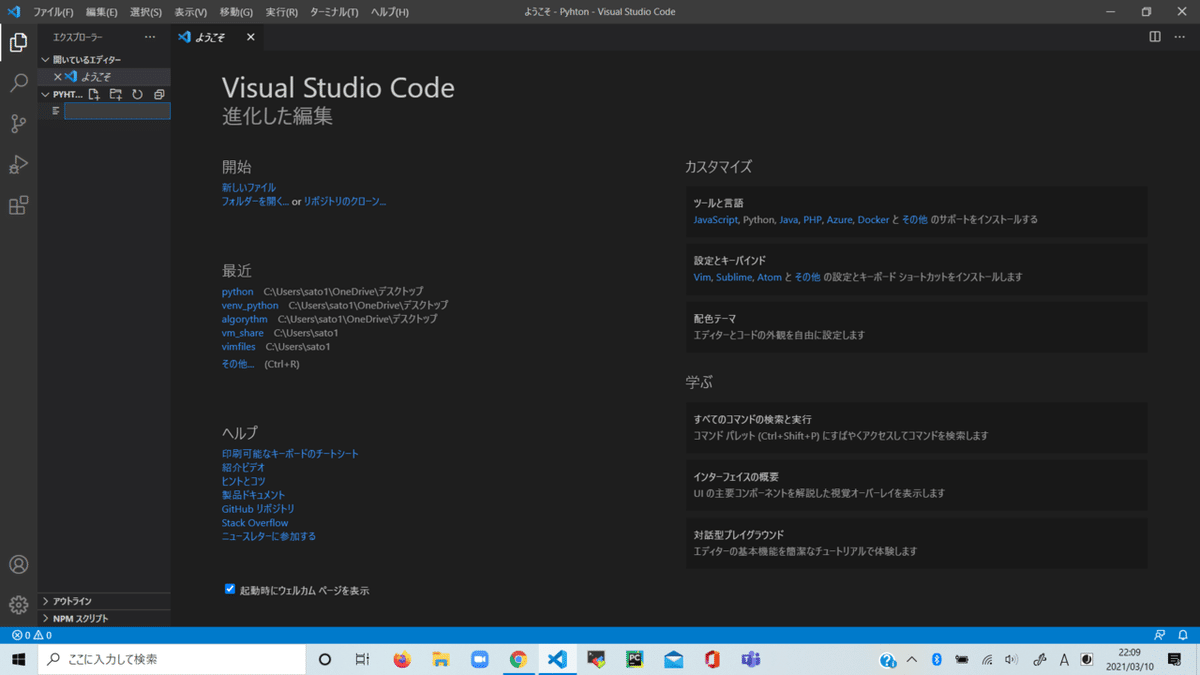This screenshot has width=1200, height=675.
Task: Open recent folder venv_python
Action: 250,305
